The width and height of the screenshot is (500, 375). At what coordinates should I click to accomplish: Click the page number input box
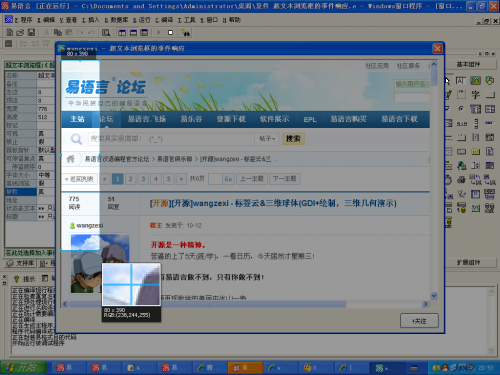pyautogui.click(x=215, y=179)
